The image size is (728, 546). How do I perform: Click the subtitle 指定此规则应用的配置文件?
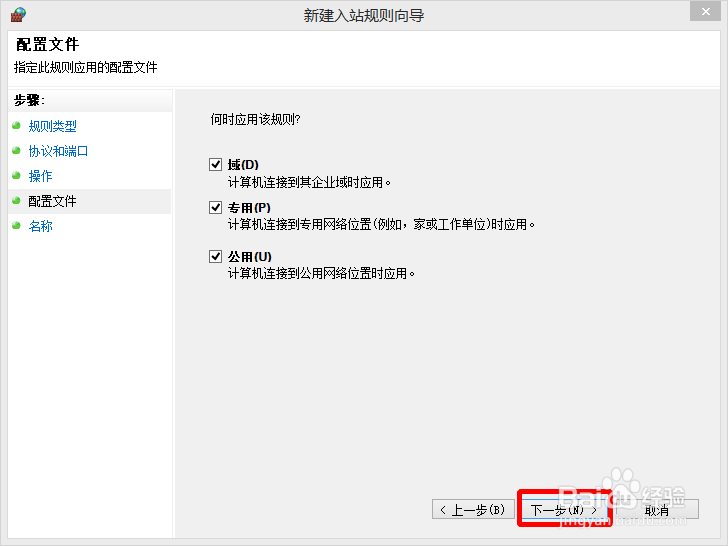pos(86,67)
